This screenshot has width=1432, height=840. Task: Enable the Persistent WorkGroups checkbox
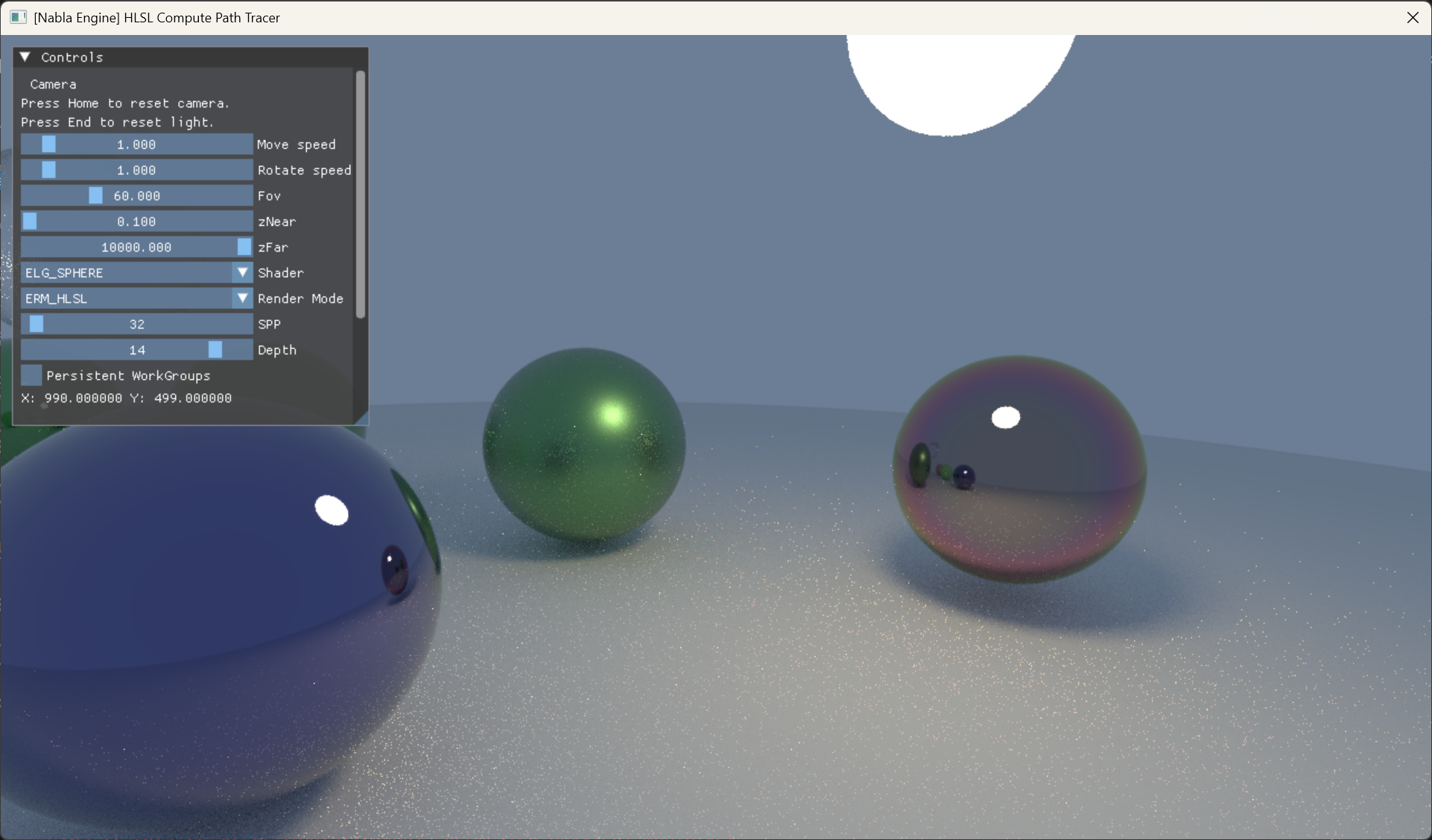click(31, 375)
